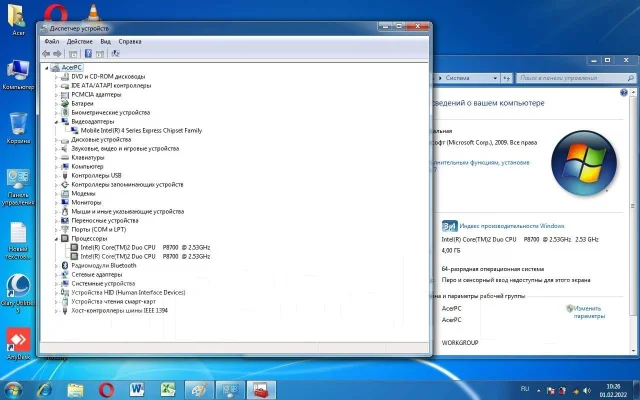This screenshot has width=640, height=400.
Task: Select Mobile Intel(R) 4 Series Express Chipset Family
Action: [x=141, y=131]
